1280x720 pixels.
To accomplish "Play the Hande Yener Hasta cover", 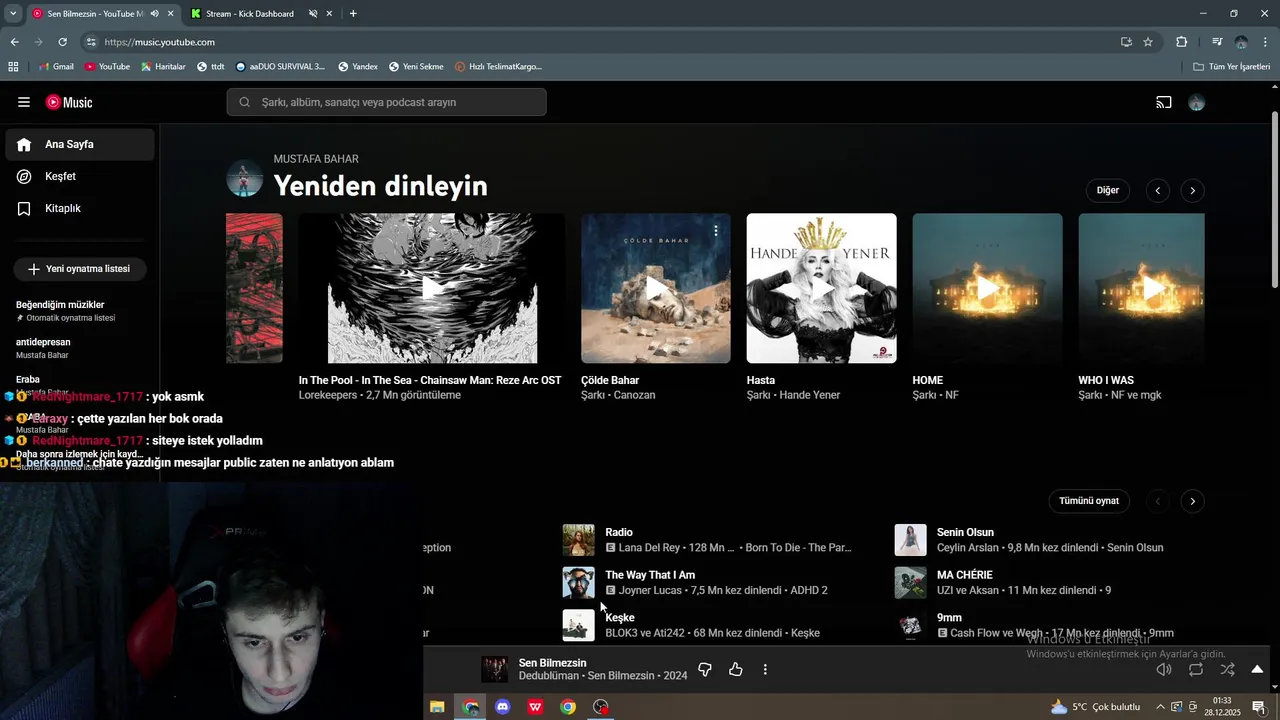I will tap(822, 288).
